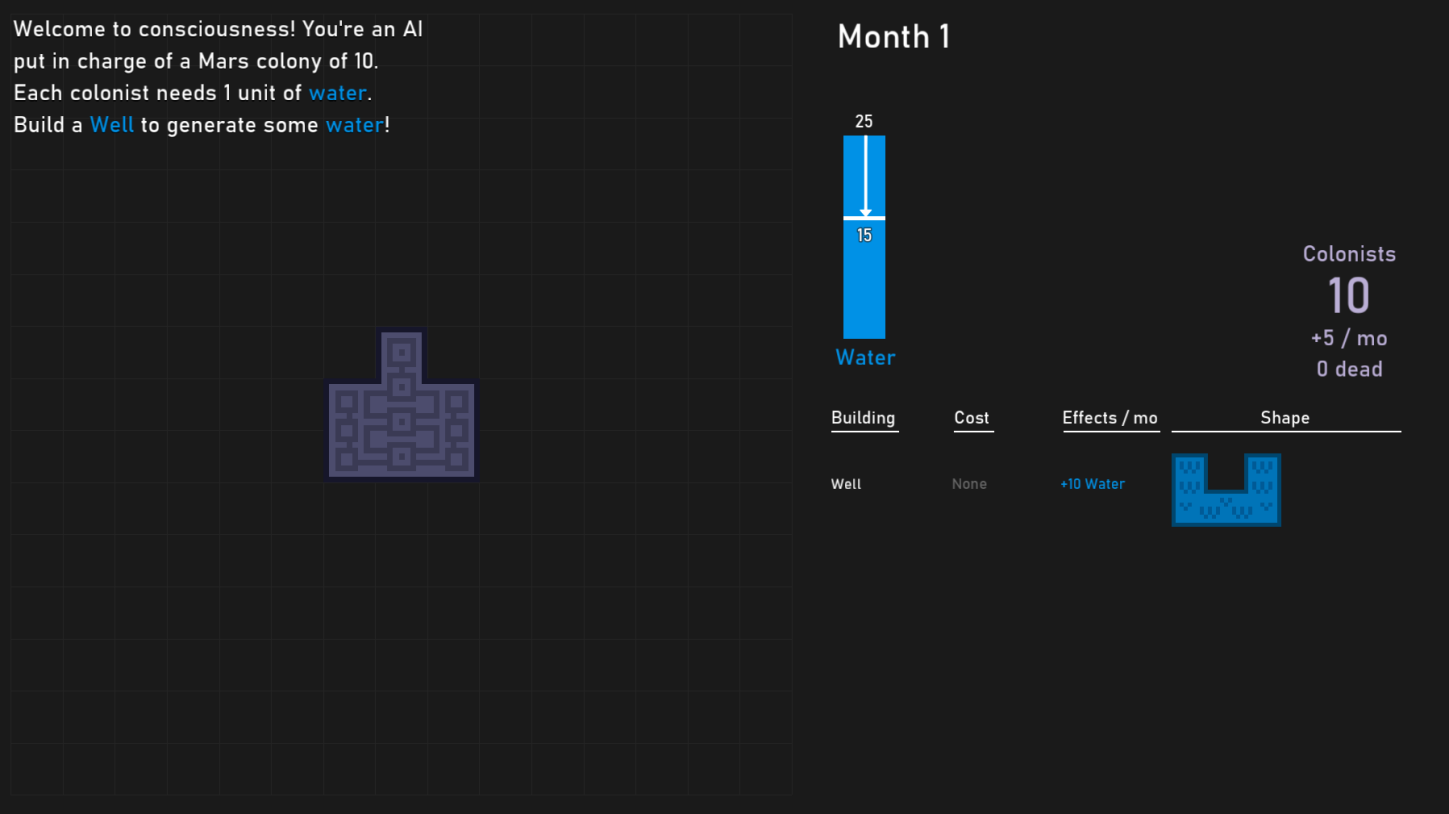
Task: Click the +10 Water effect text
Action: (1092, 484)
